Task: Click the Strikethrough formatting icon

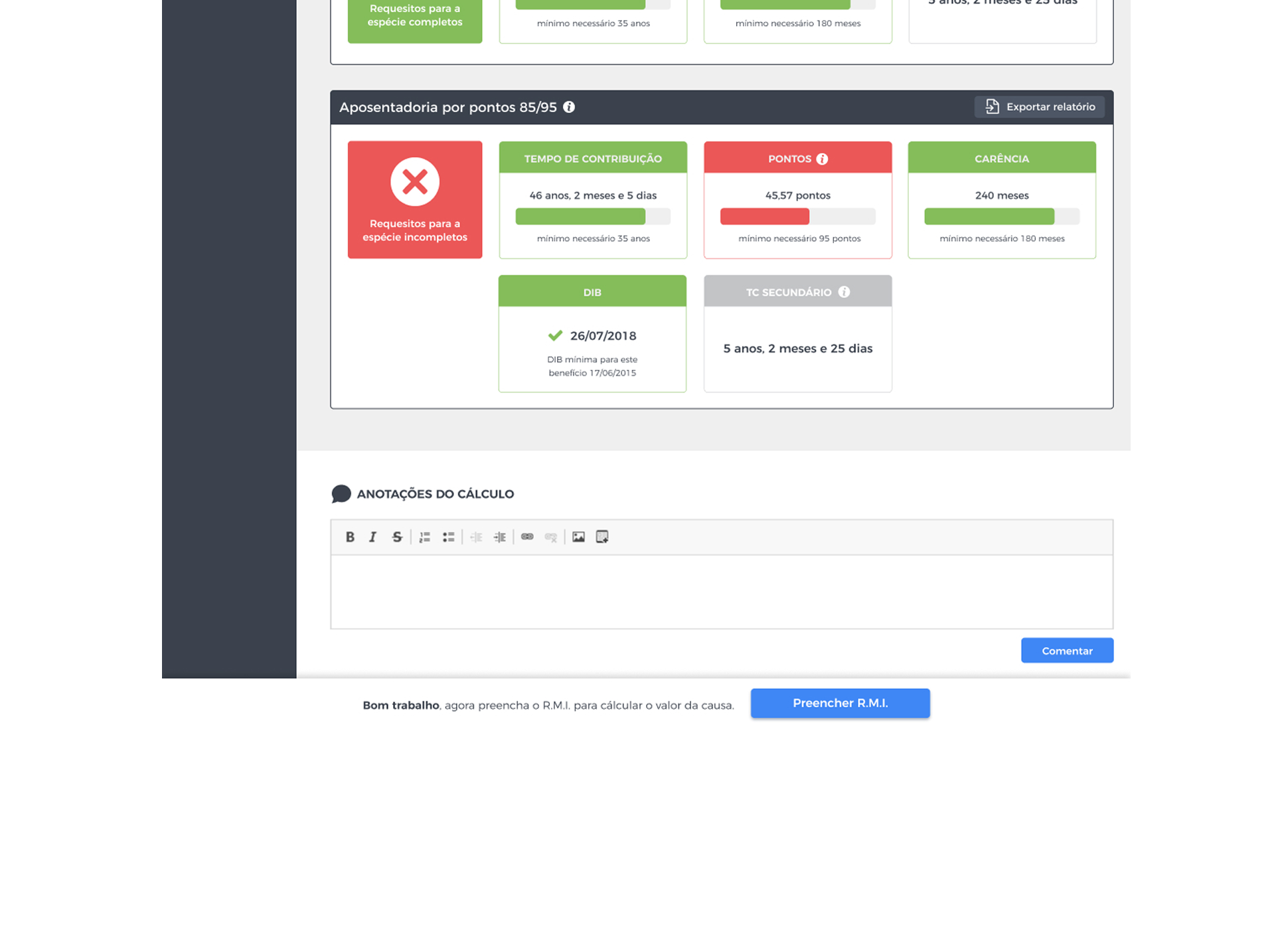Action: coord(397,537)
